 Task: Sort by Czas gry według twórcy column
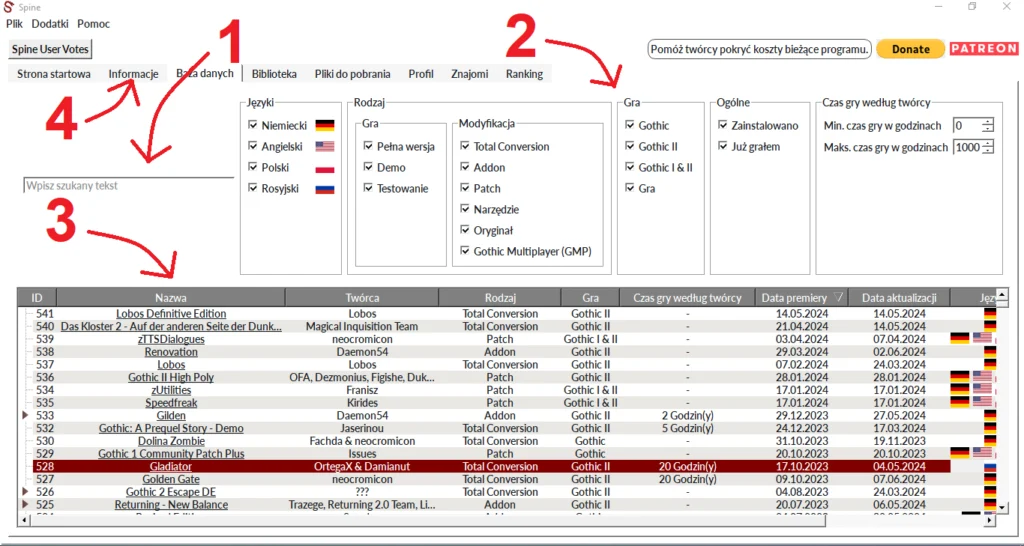pyautogui.click(x=688, y=298)
